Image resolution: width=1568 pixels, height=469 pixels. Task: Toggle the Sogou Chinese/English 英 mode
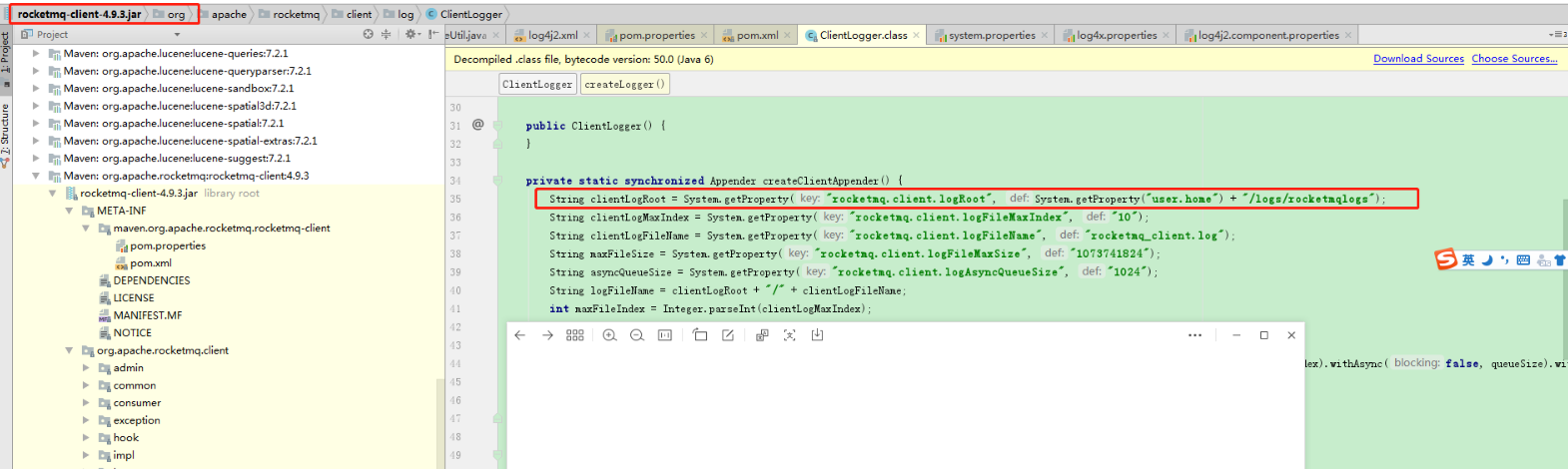pos(1468,260)
